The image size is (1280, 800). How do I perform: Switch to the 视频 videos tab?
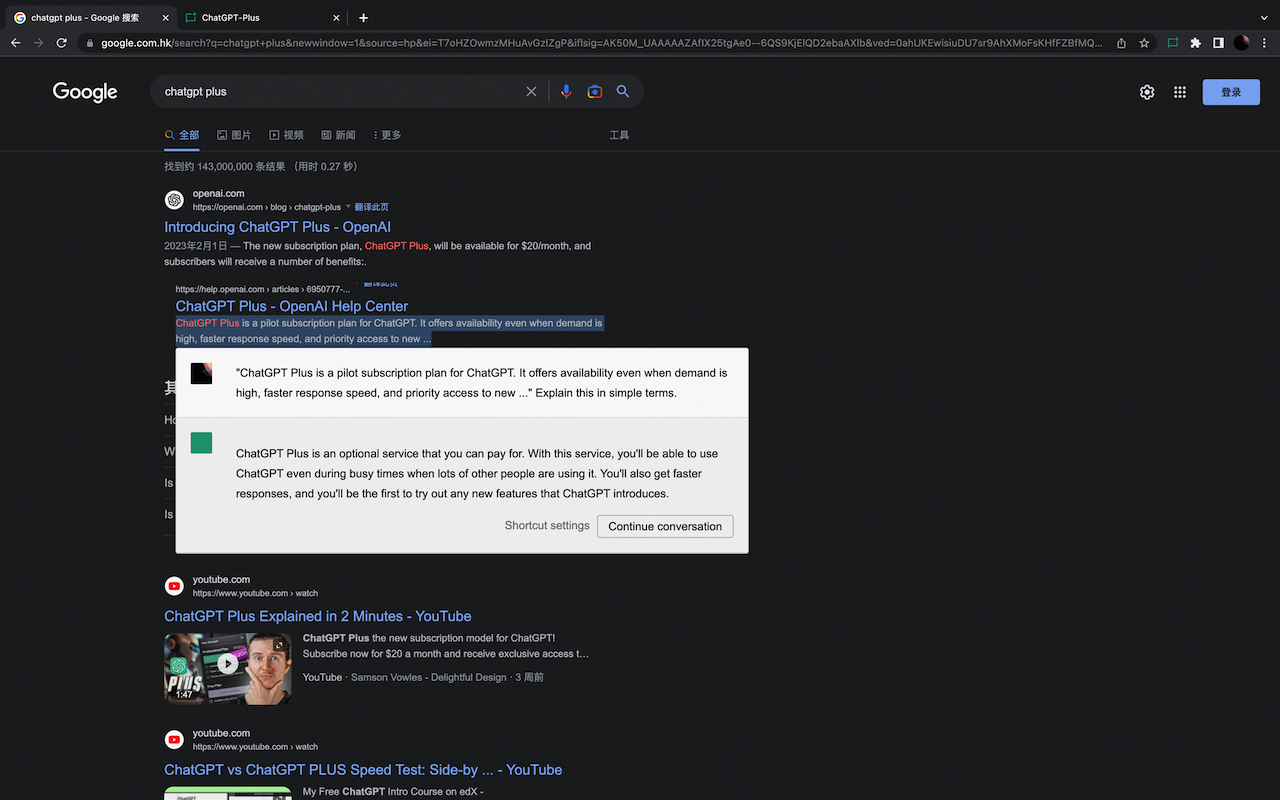pyautogui.click(x=286, y=135)
